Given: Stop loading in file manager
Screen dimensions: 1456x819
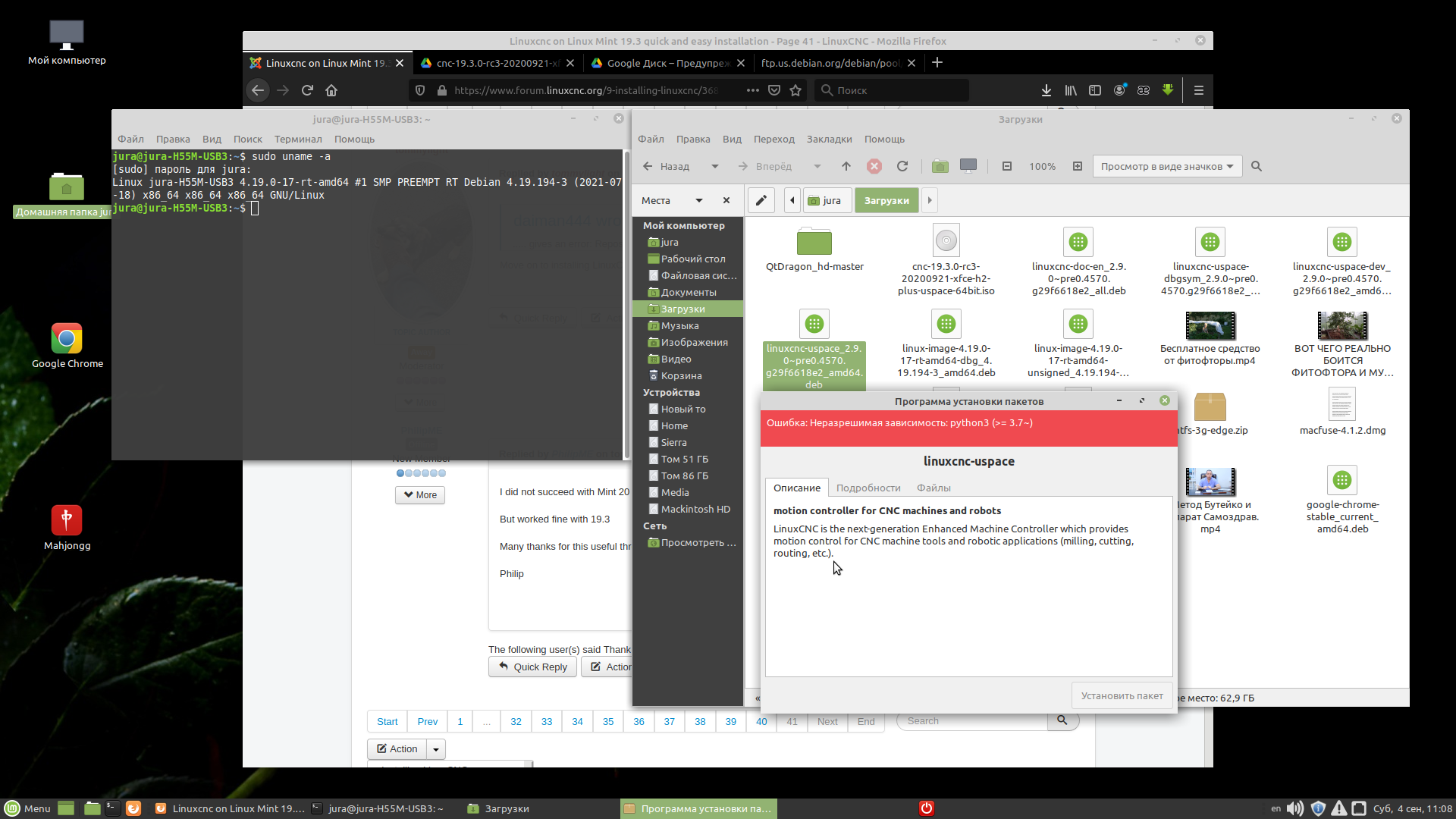Looking at the screenshot, I should (x=874, y=166).
